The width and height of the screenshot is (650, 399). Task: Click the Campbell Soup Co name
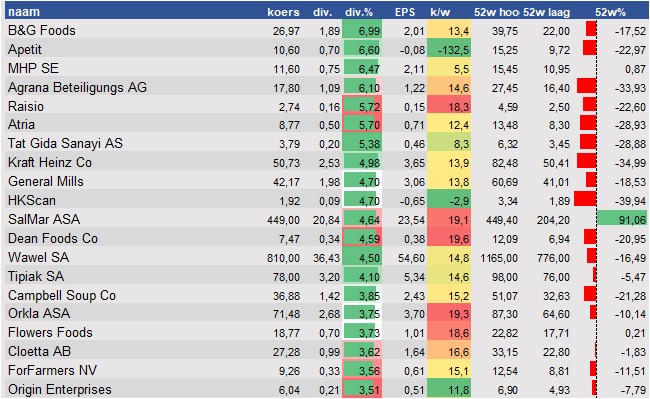click(62, 295)
